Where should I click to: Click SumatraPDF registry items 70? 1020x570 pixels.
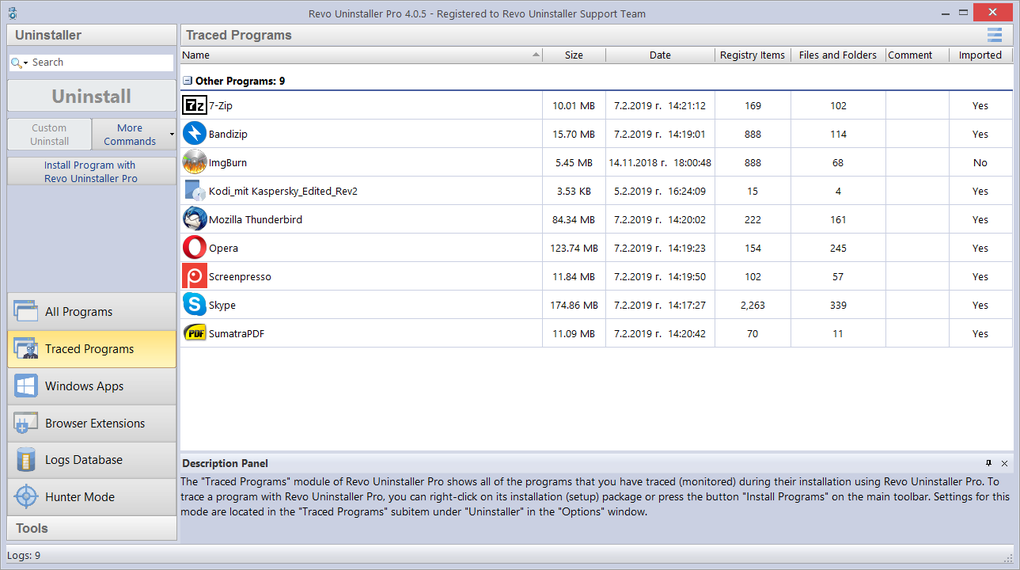coord(753,334)
